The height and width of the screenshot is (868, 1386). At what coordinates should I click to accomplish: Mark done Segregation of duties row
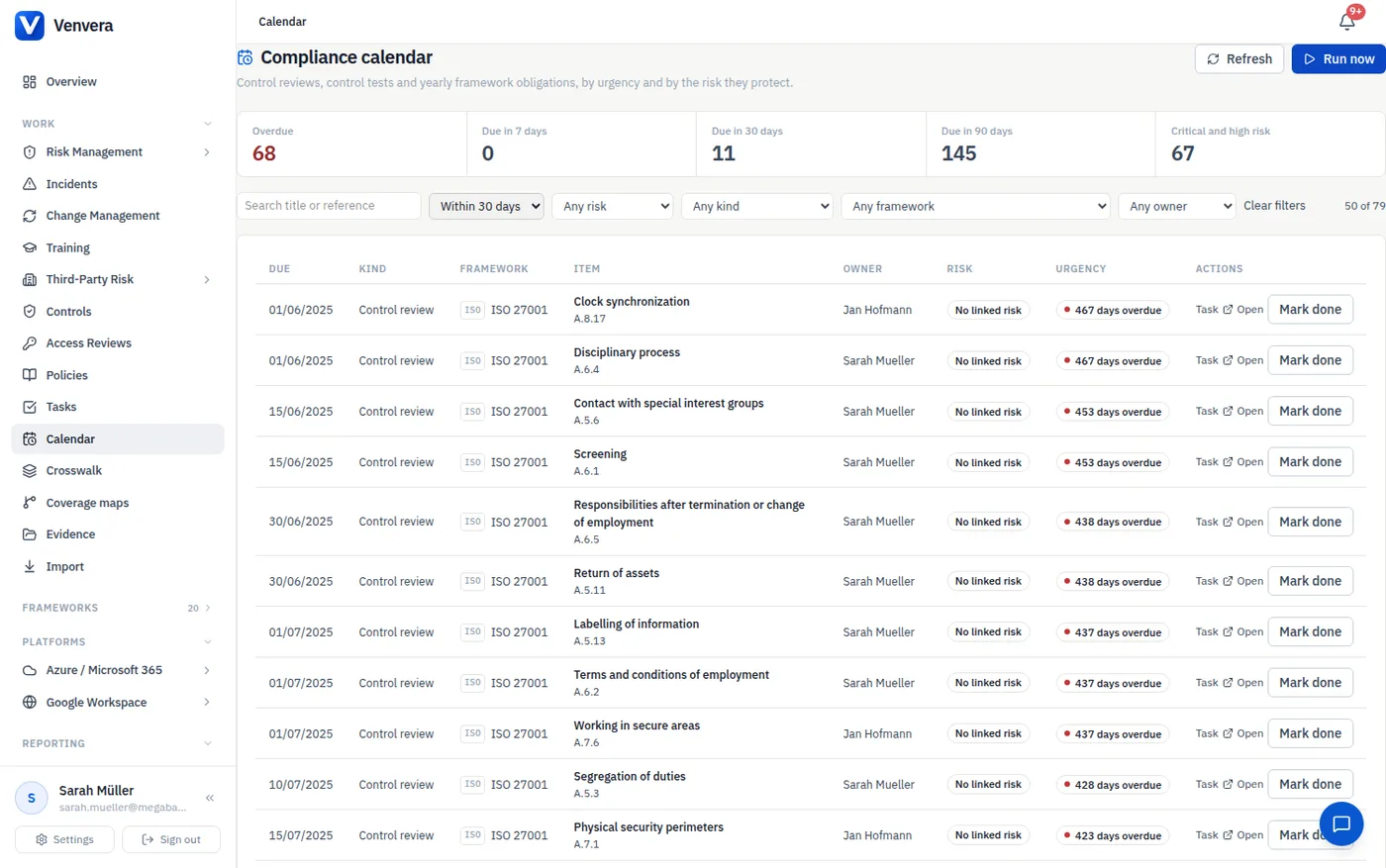[x=1310, y=785]
